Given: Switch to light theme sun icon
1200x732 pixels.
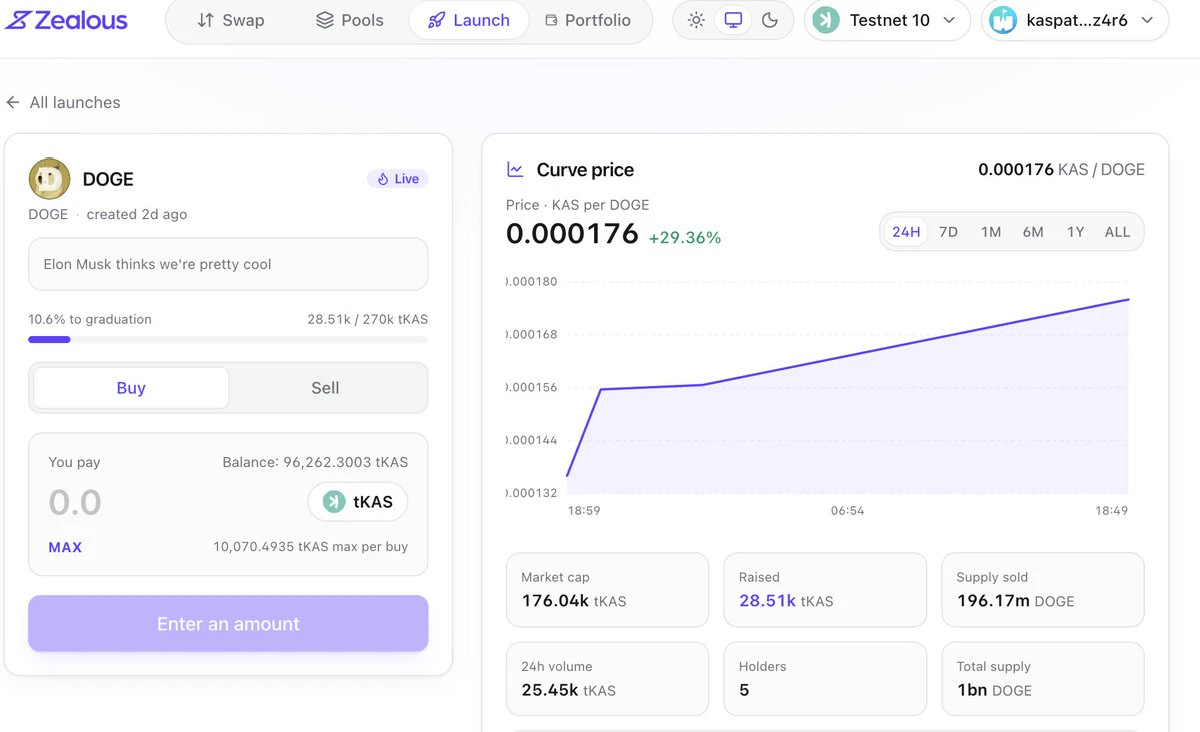Looking at the screenshot, I should coord(697,20).
